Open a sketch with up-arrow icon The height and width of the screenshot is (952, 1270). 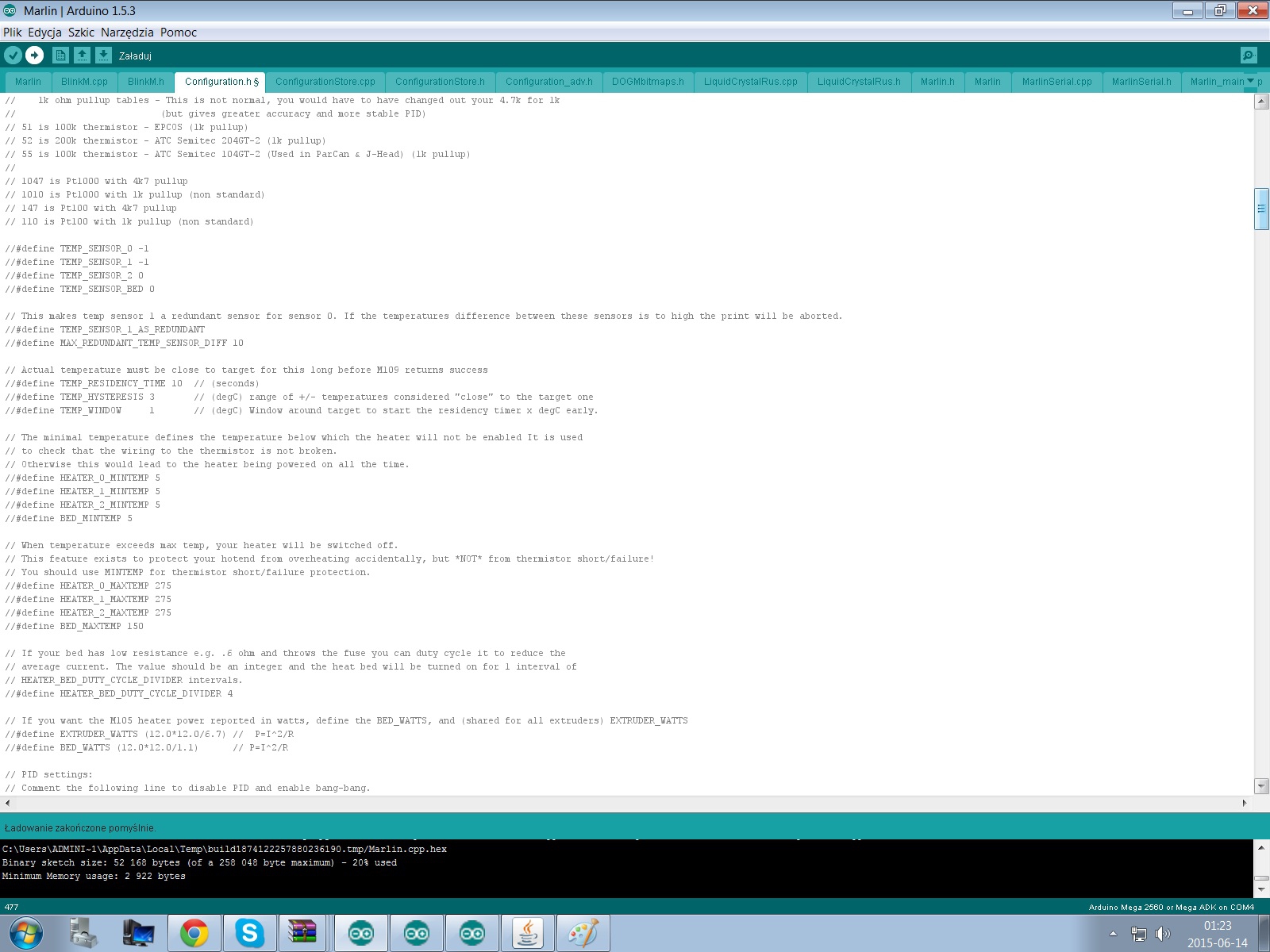[x=82, y=55]
